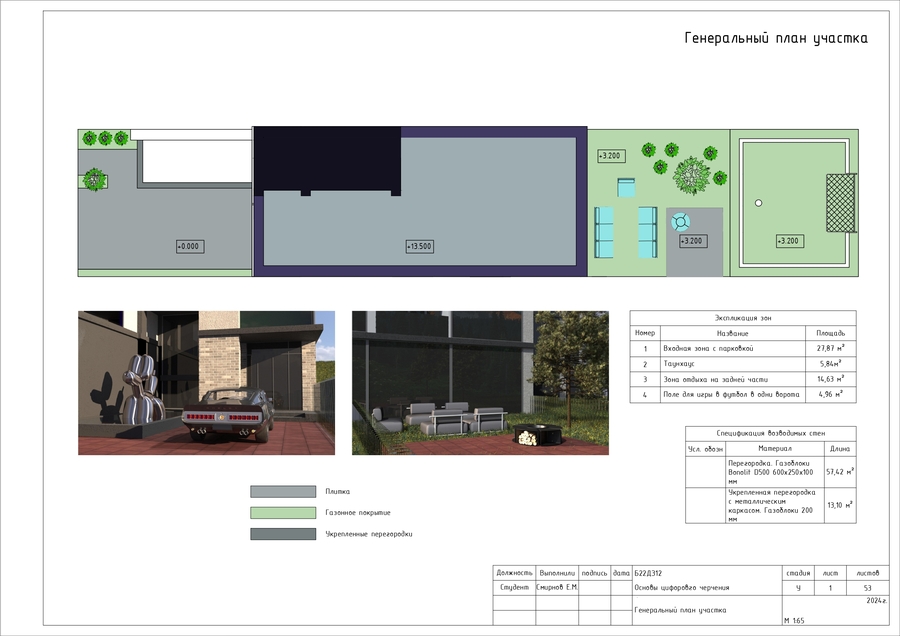Screen dimensions: 900x636
Task: Select the small square cyan table
Action: (x=626, y=188)
